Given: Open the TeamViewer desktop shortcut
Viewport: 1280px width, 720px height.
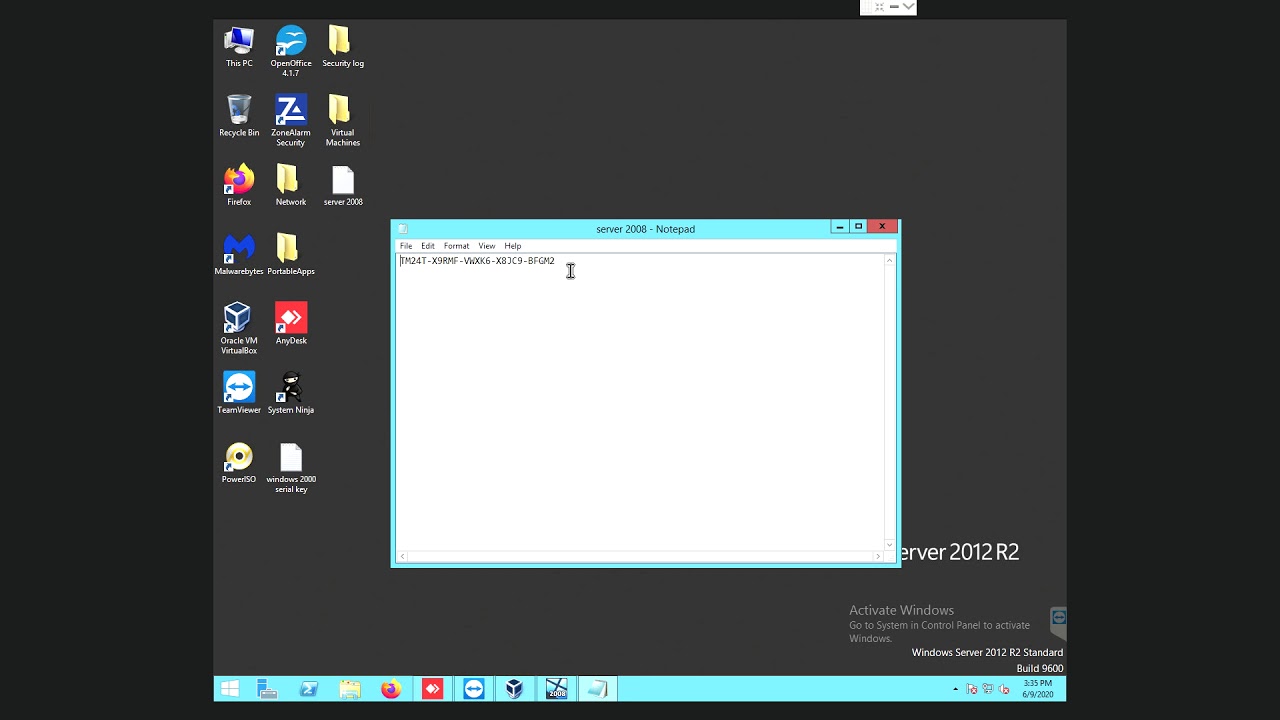Looking at the screenshot, I should click(239, 393).
